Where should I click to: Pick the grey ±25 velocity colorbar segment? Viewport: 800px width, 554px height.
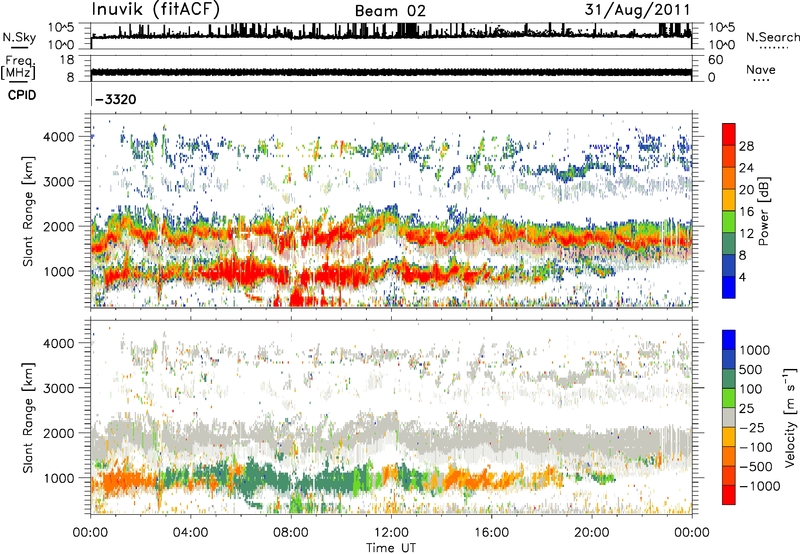(x=729, y=417)
